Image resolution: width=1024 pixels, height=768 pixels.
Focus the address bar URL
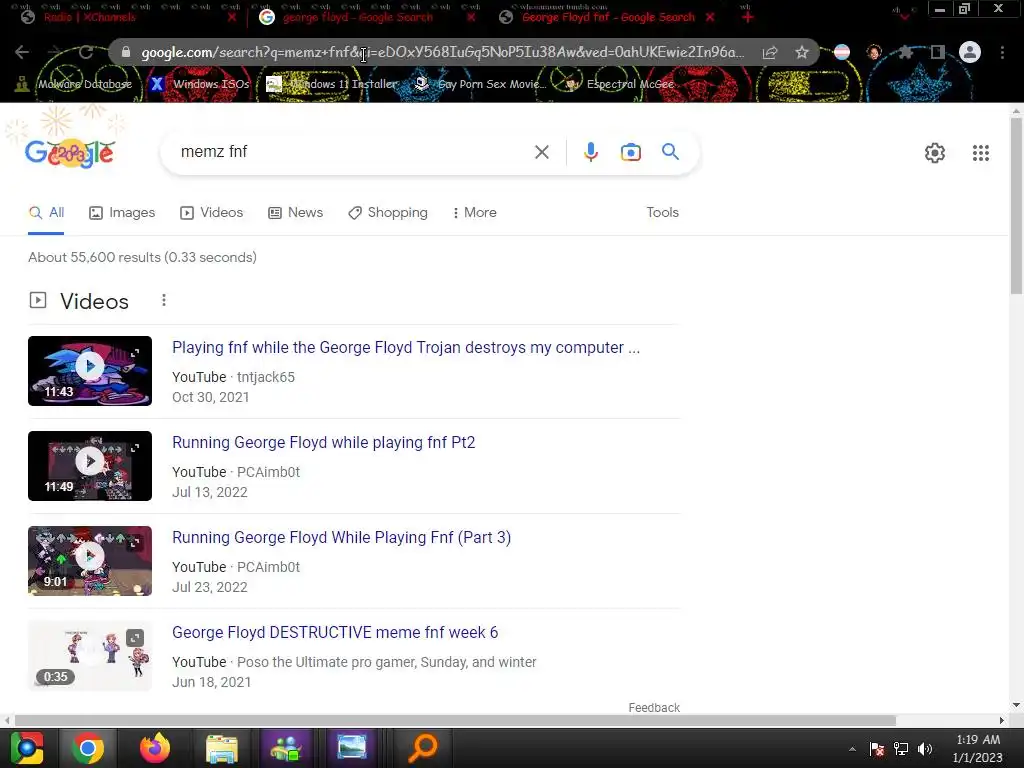pos(443,52)
